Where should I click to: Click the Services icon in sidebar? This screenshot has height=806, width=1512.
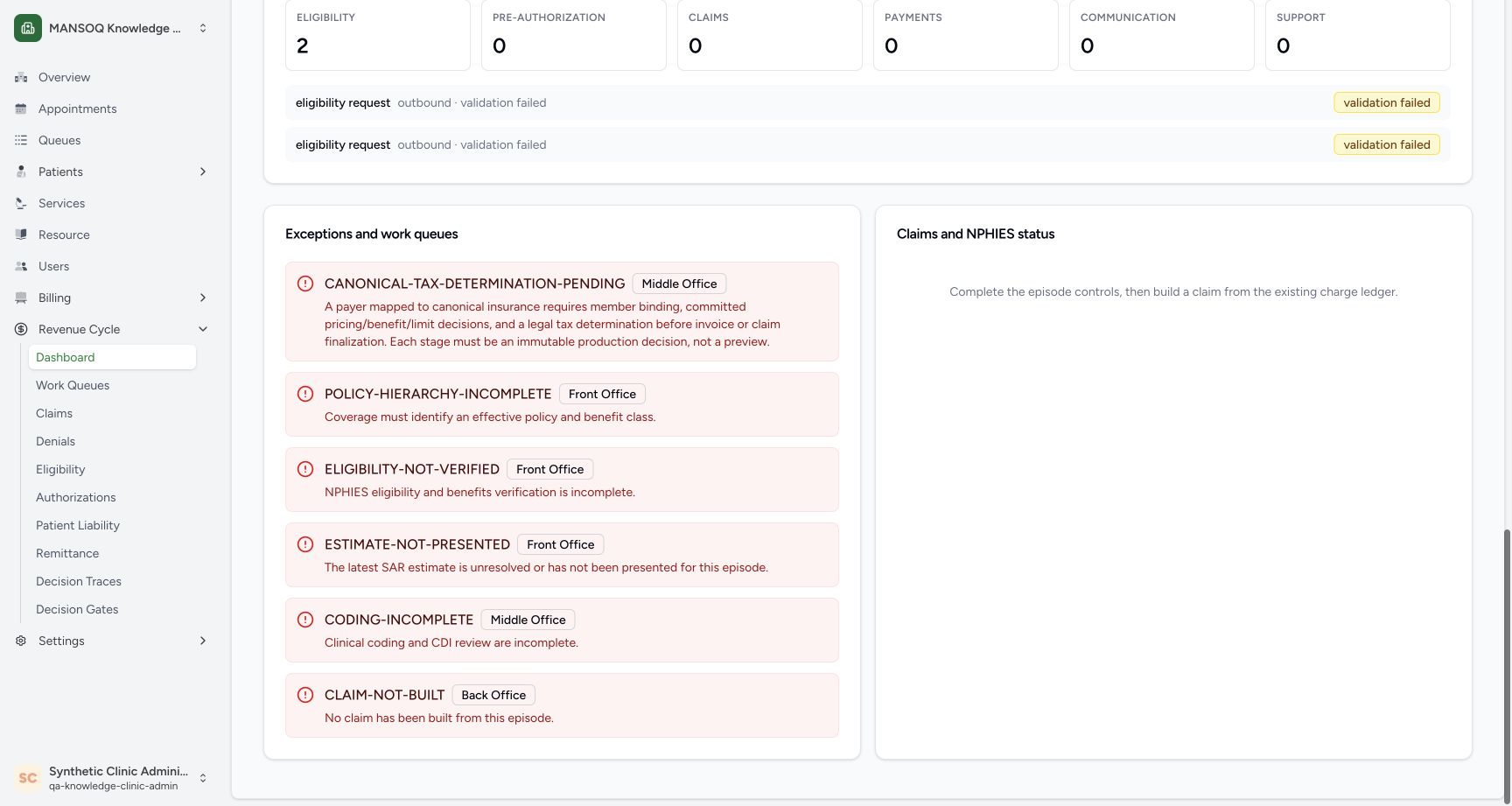point(21,203)
